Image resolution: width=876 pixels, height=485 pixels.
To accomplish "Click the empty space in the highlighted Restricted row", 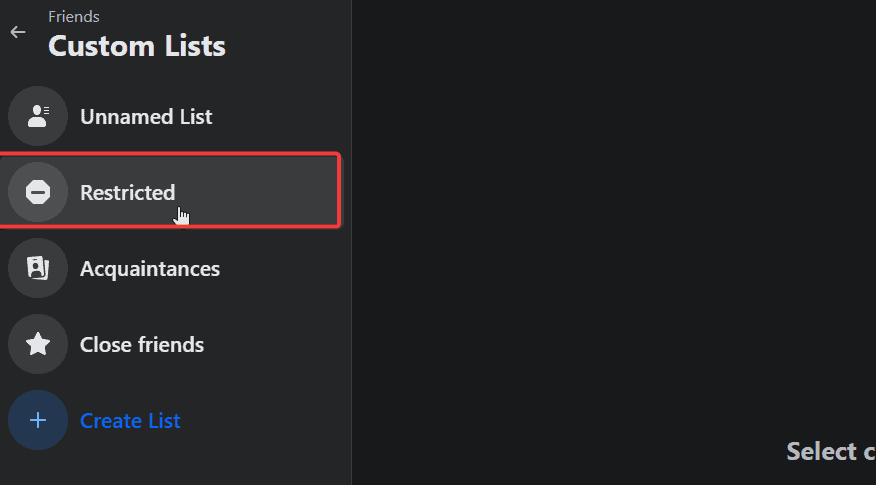I will (x=257, y=192).
